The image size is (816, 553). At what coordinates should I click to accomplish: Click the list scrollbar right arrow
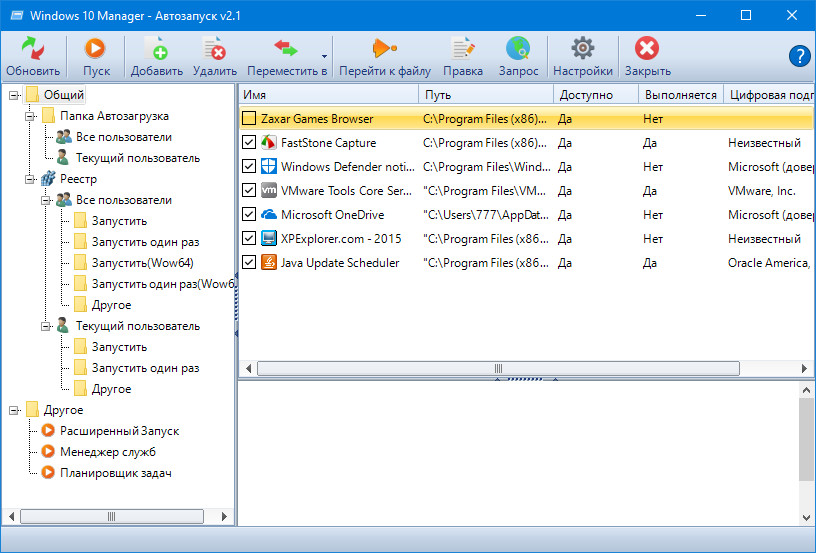(x=804, y=368)
